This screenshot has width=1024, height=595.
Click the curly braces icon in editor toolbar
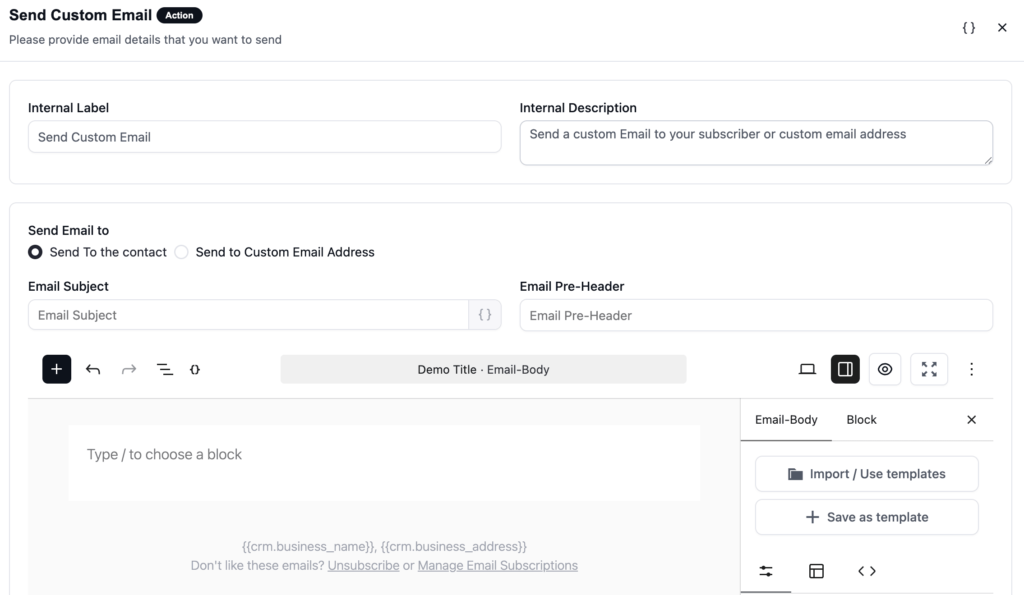pyautogui.click(x=195, y=370)
